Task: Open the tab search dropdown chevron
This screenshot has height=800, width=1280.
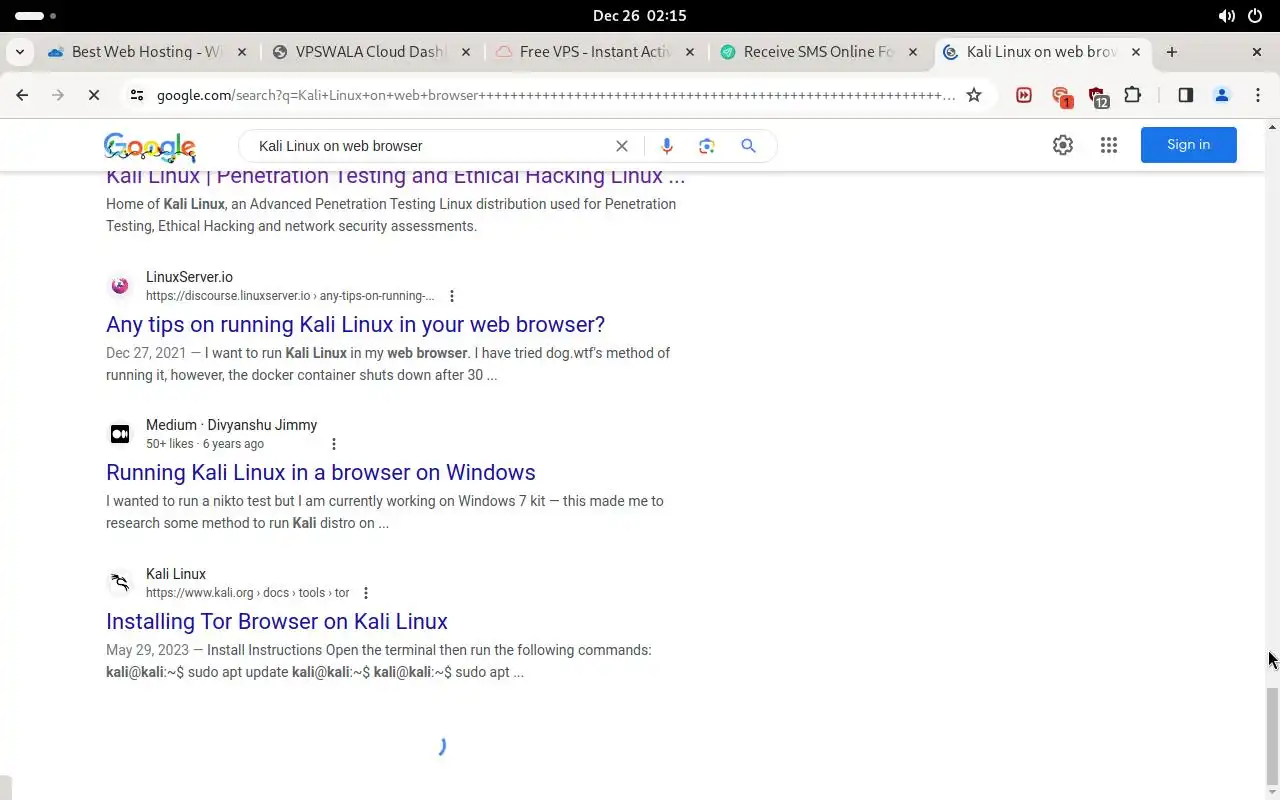Action: pyautogui.click(x=20, y=52)
